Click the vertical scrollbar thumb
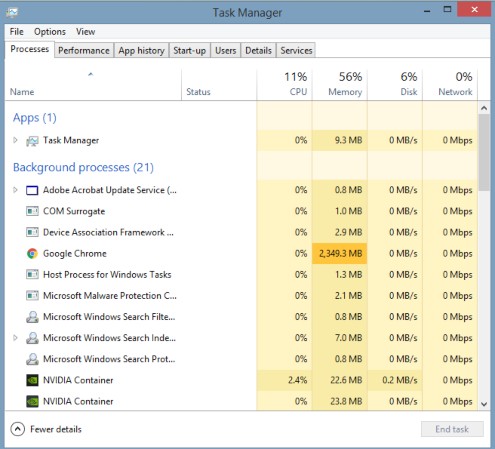 pos(484,152)
